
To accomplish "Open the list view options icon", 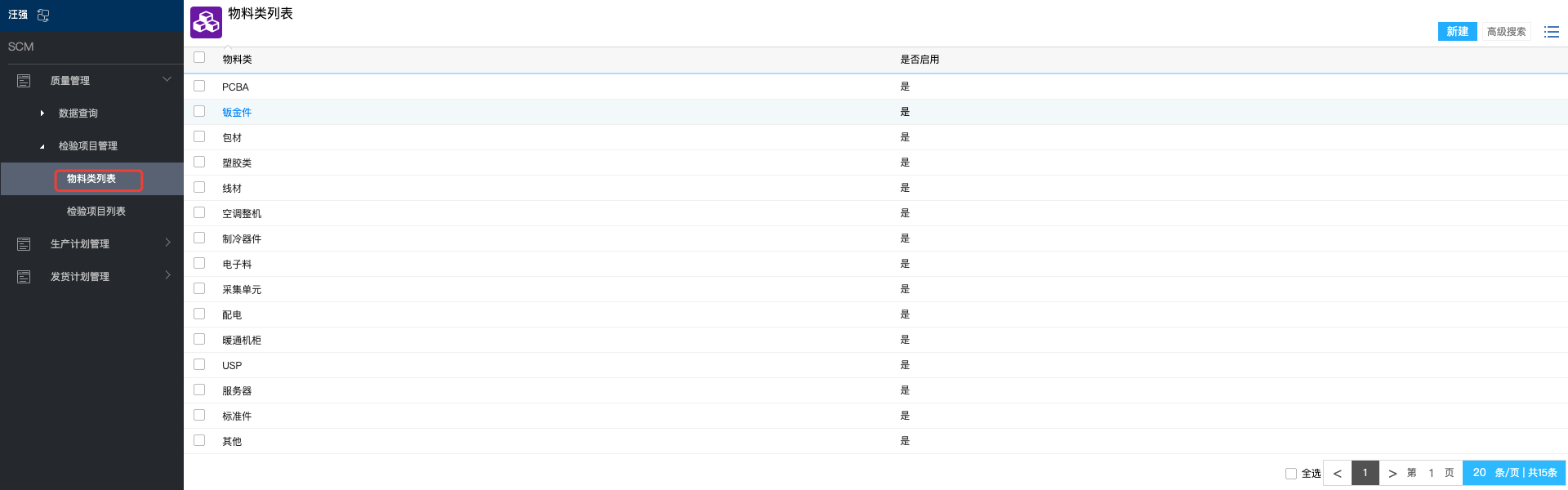I will tap(1551, 32).
